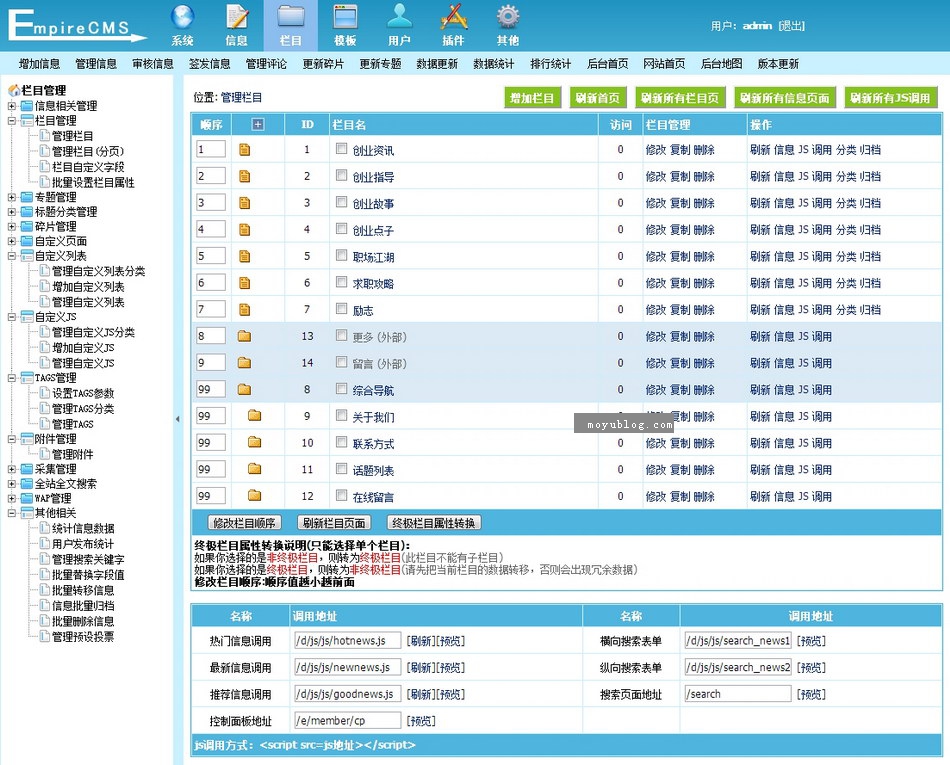
Task: Check the 励志 checkbox
Action: point(342,308)
